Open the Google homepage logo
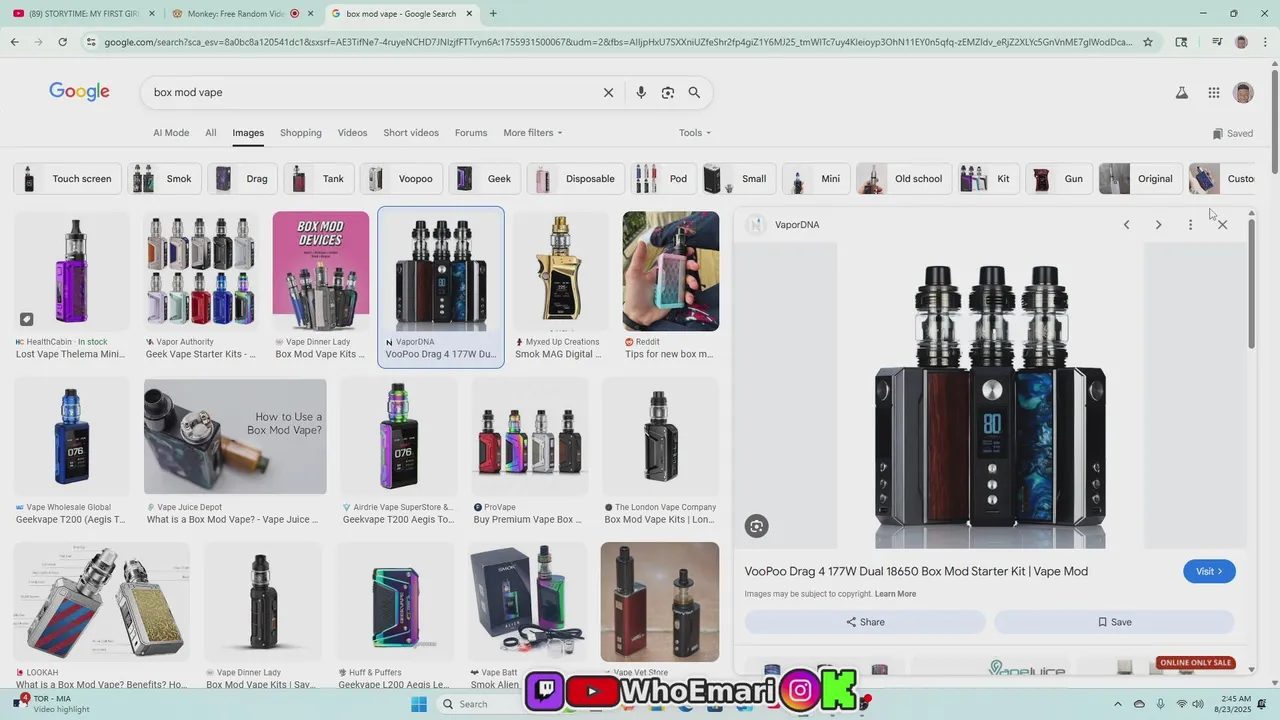The width and height of the screenshot is (1280, 720). [79, 92]
